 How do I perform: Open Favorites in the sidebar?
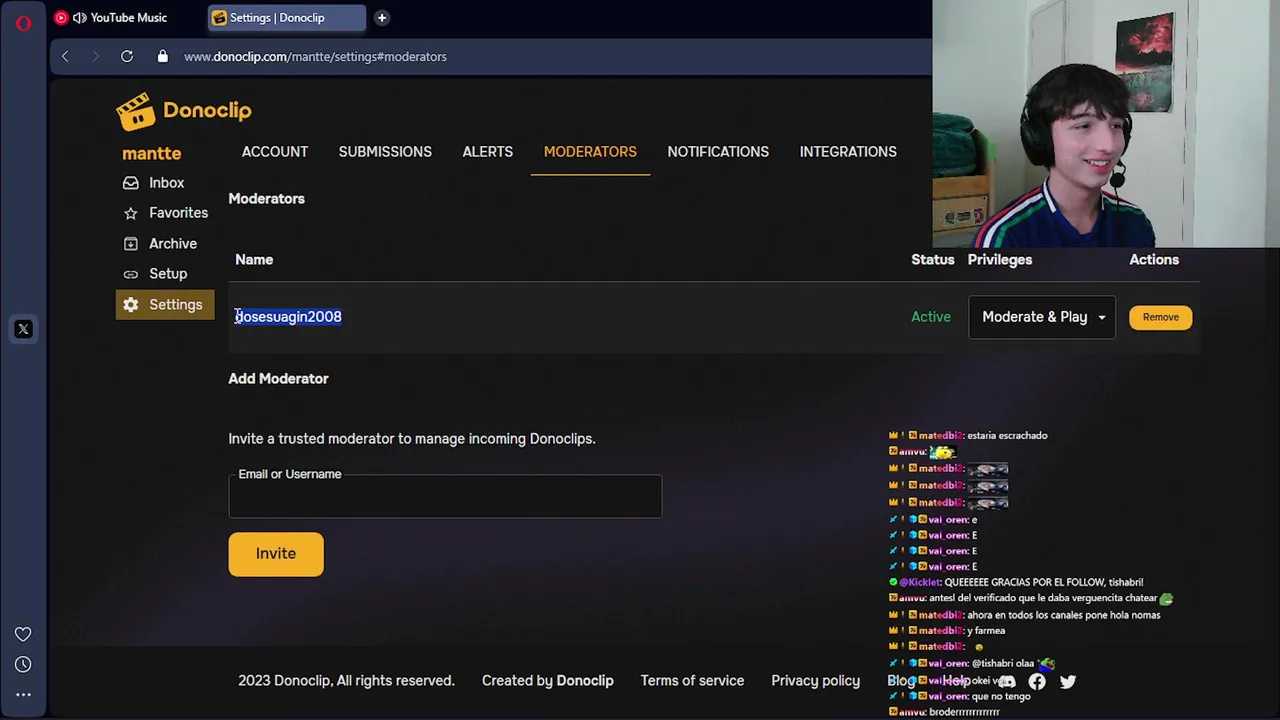[x=178, y=213]
